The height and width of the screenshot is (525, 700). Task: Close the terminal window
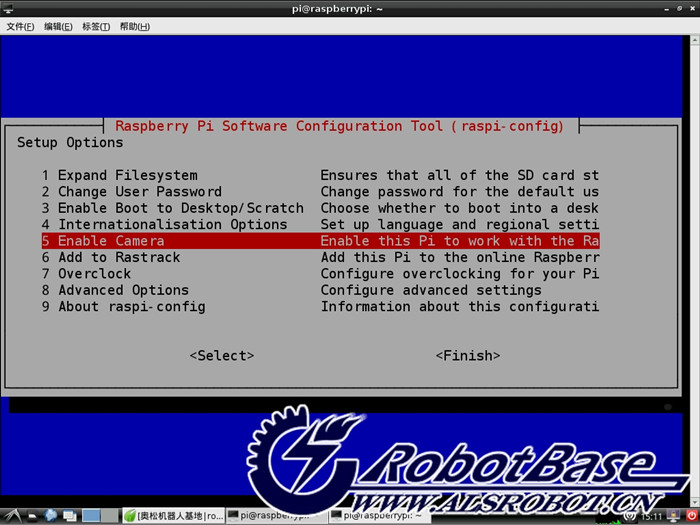tap(692, 8)
